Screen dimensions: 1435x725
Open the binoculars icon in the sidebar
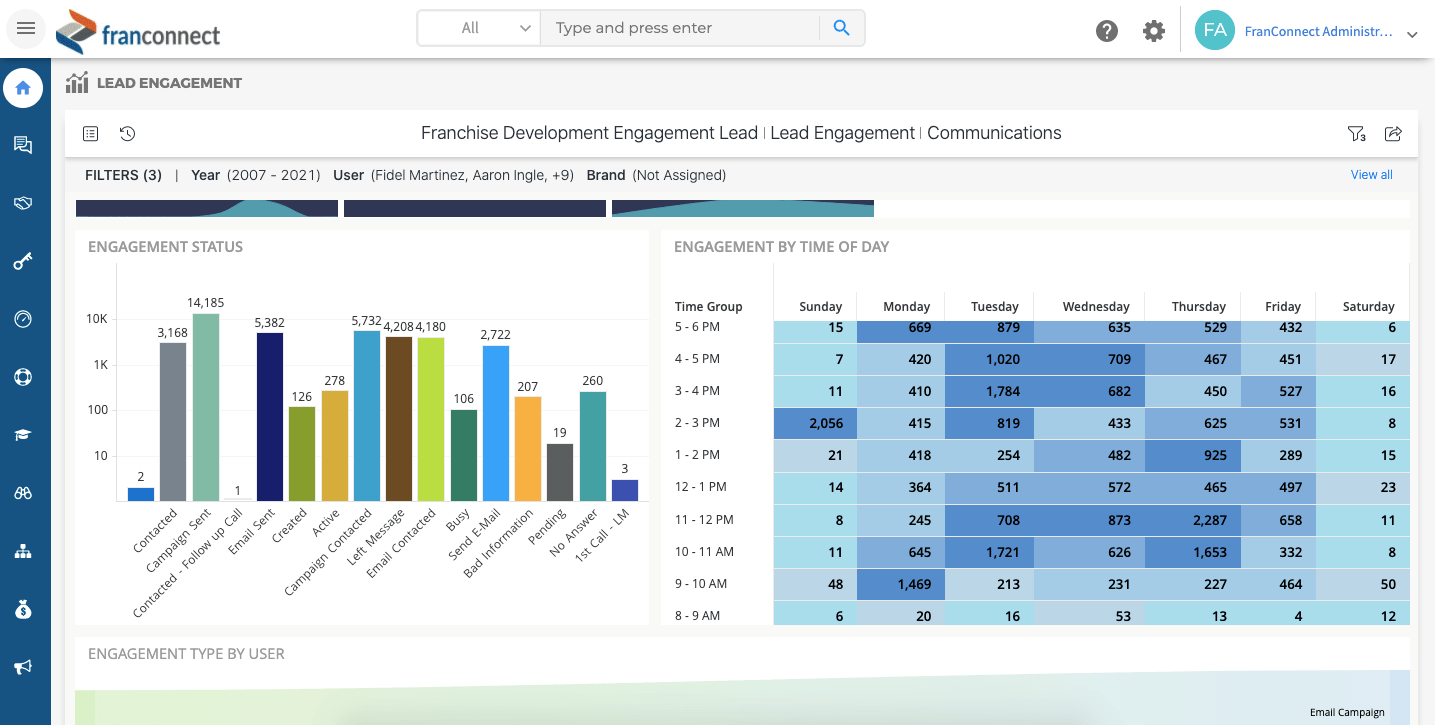(x=23, y=492)
